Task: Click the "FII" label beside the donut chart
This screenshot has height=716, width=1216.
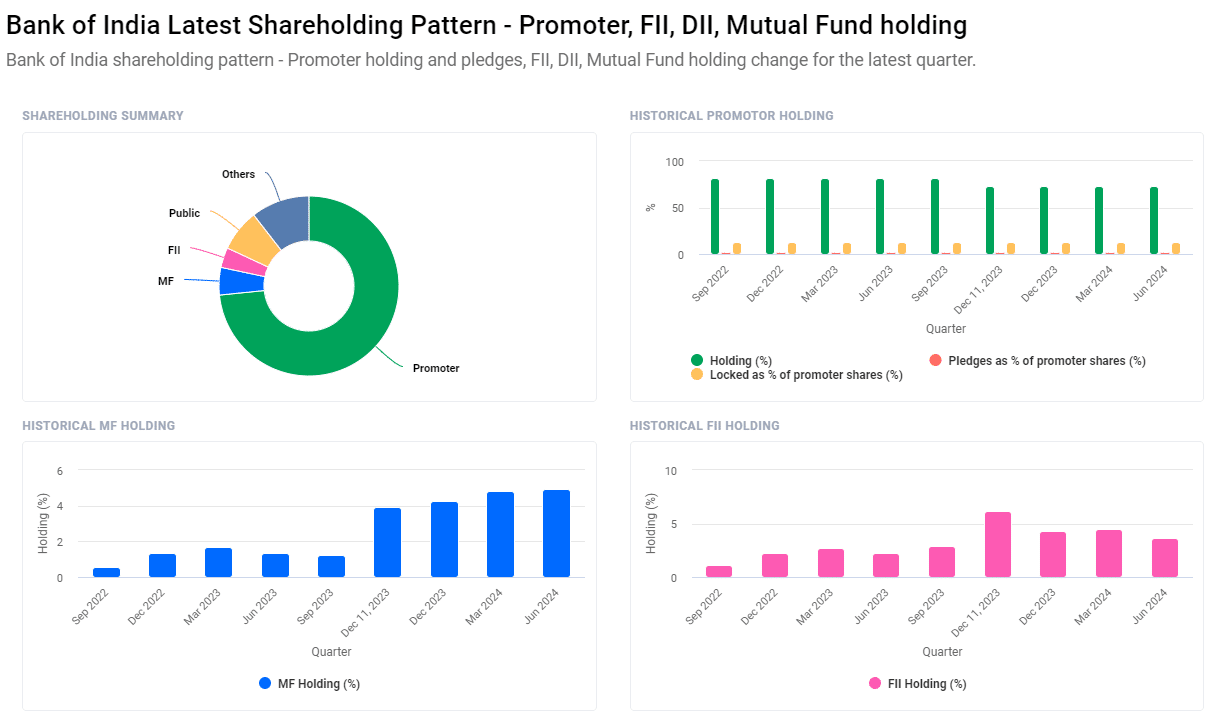Action: (174, 251)
